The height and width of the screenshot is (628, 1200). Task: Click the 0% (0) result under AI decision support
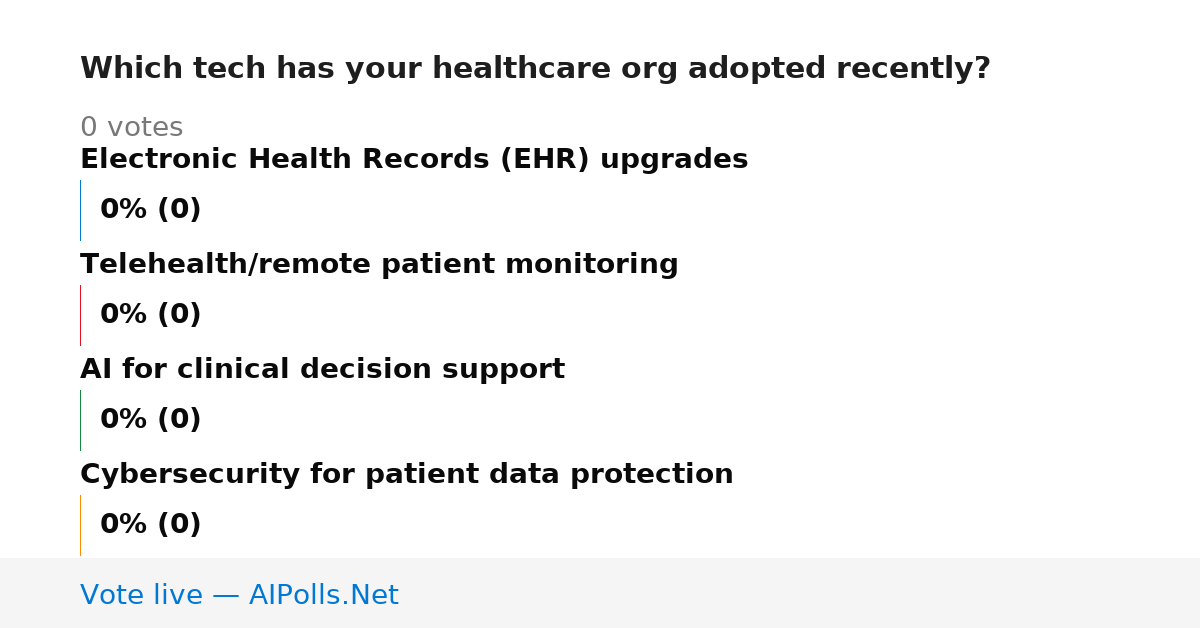(x=150, y=420)
